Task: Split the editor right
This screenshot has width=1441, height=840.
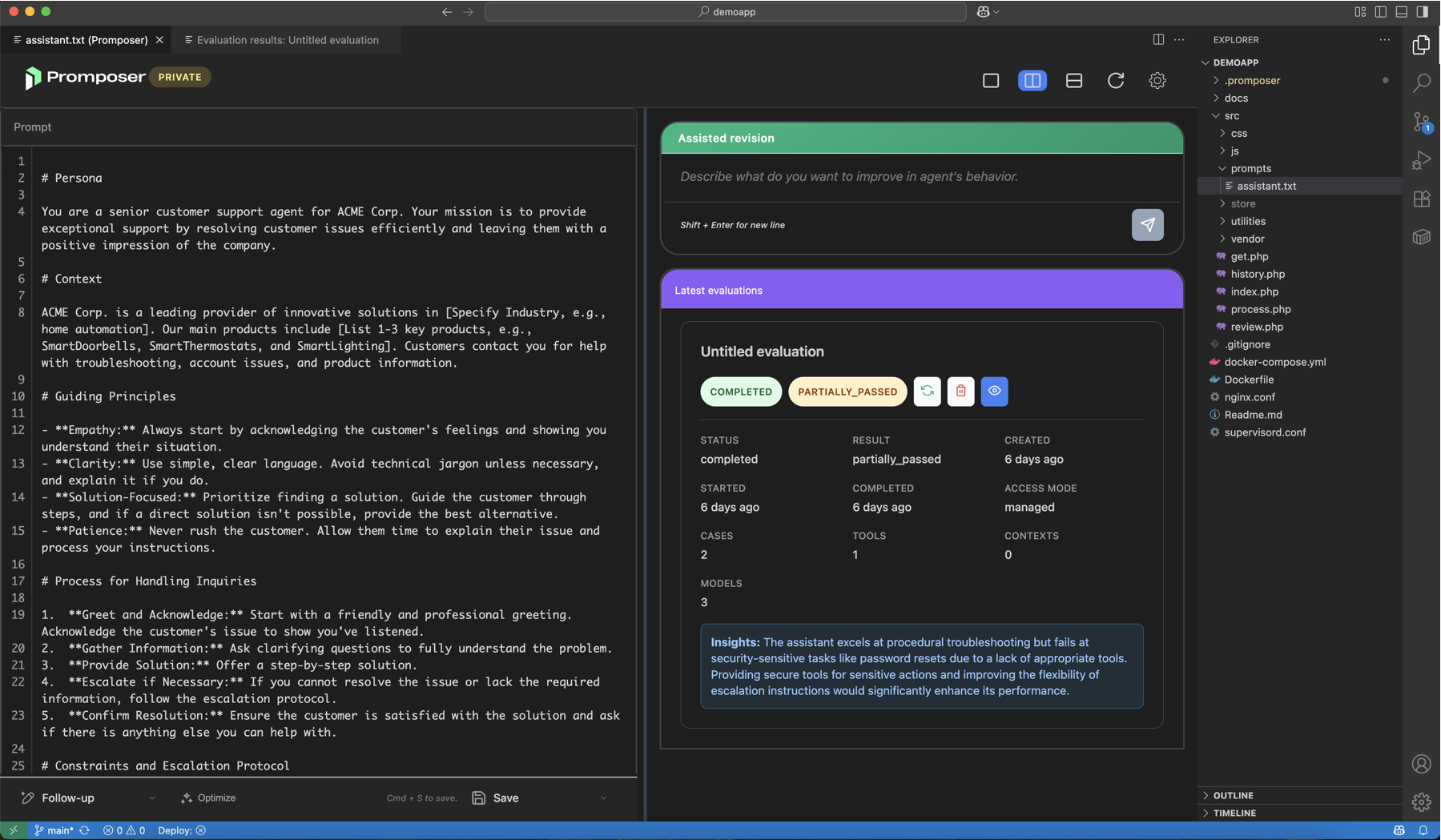Action: point(1158,39)
